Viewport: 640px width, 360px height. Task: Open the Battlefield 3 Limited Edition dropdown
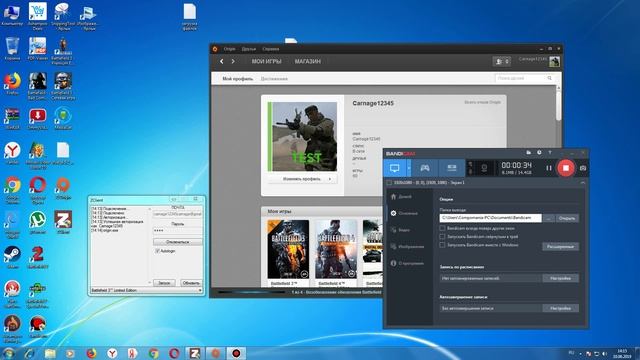tap(147, 290)
